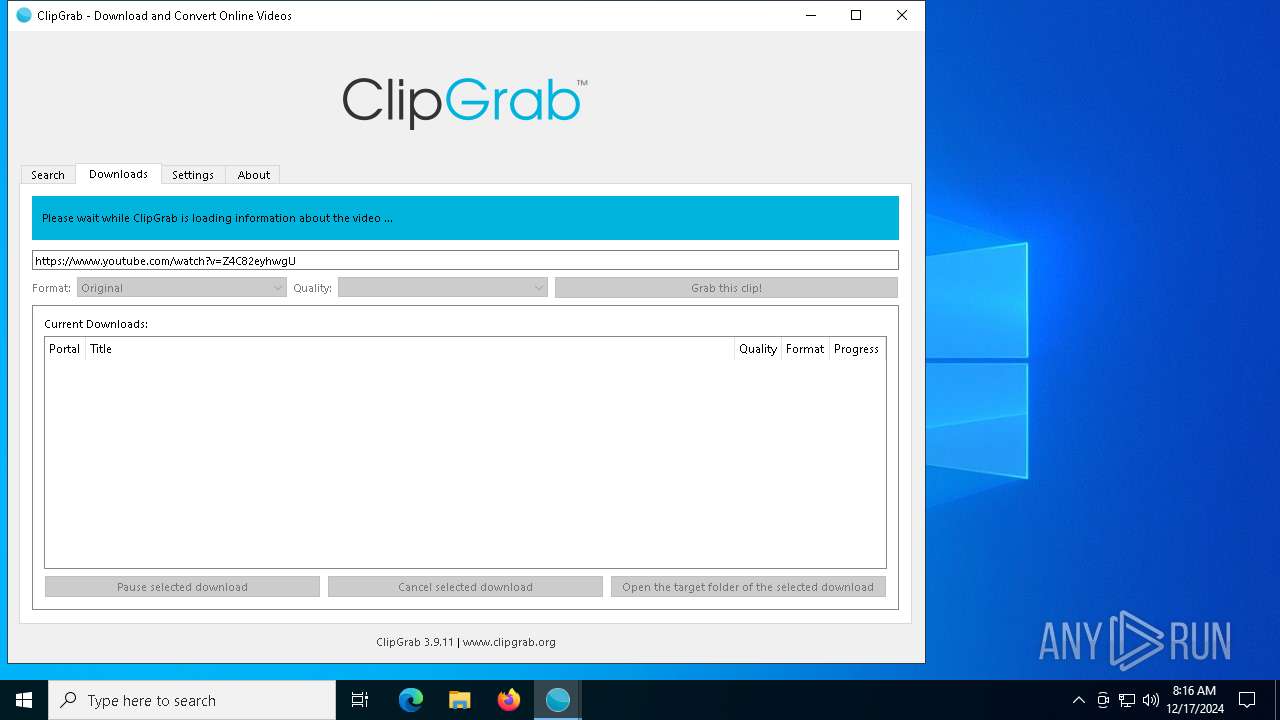The width and height of the screenshot is (1280, 720).
Task: Click the Quality column header
Action: coord(757,349)
